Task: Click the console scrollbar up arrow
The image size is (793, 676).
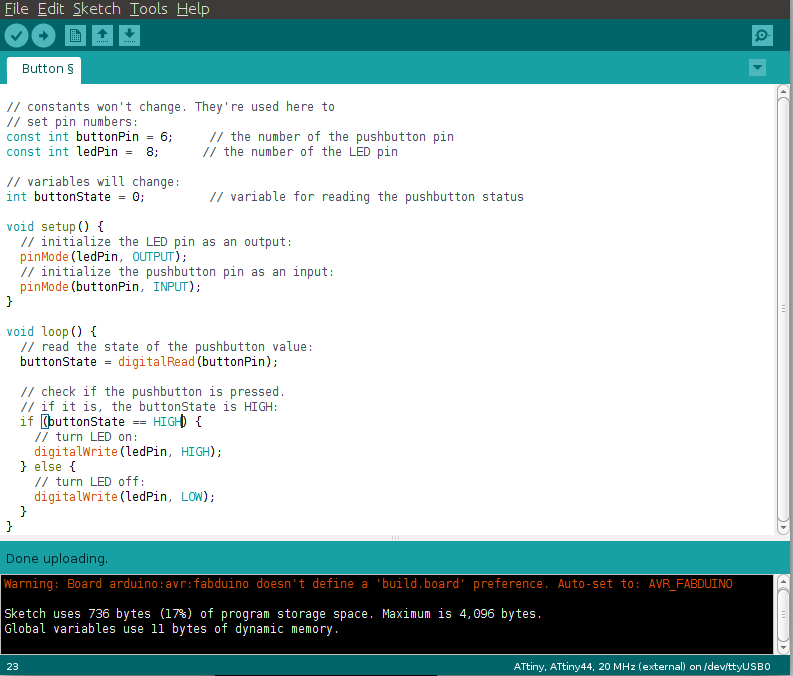Action: tap(783, 581)
